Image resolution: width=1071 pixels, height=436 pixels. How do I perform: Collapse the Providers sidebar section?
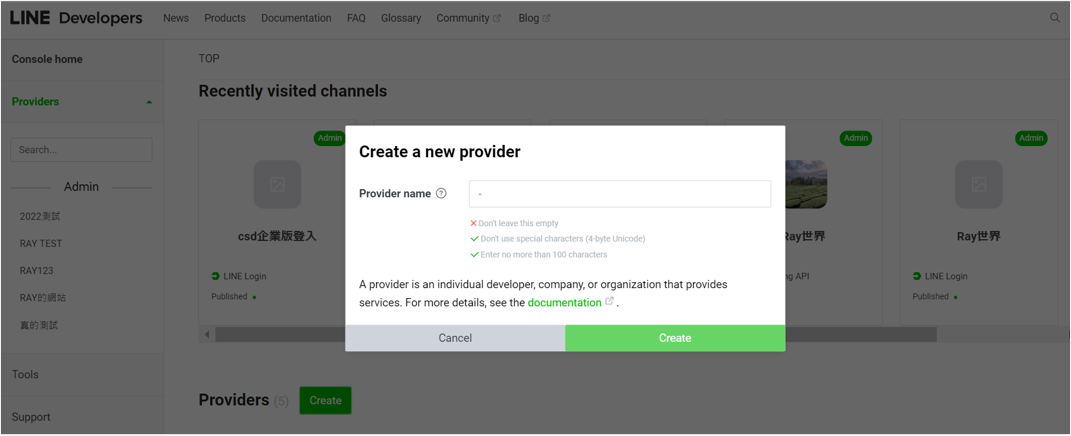coord(149,102)
